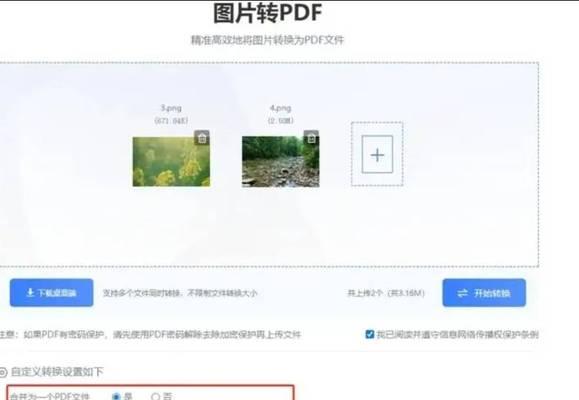The image size is (579, 400).
Task: Click the download arrow icon on 下载桌面端
Action: pyautogui.click(x=30, y=293)
